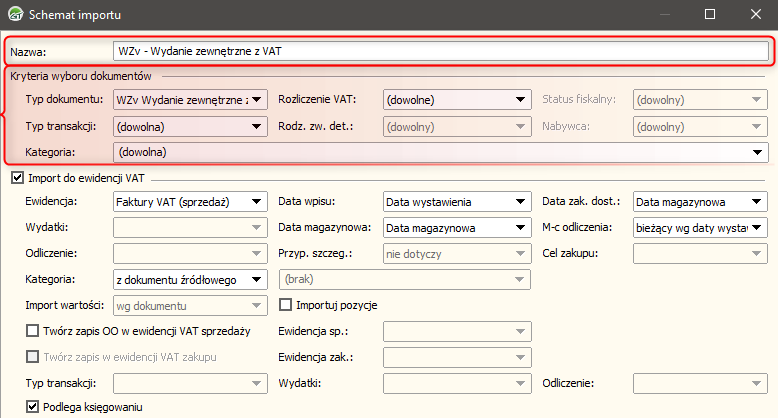Click the Schemat importu window app icon

(x=14, y=15)
